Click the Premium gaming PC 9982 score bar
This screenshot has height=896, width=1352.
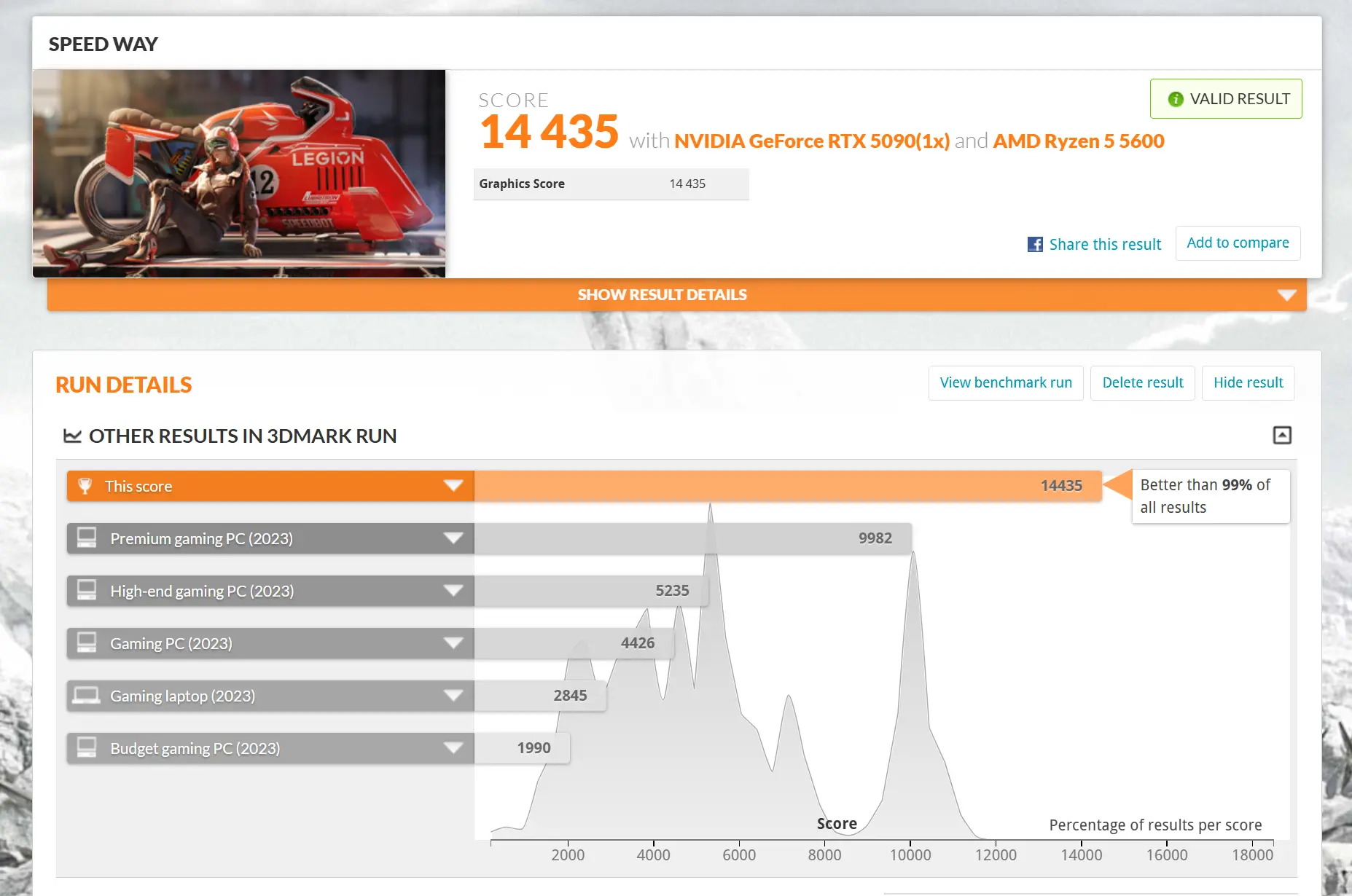click(692, 538)
